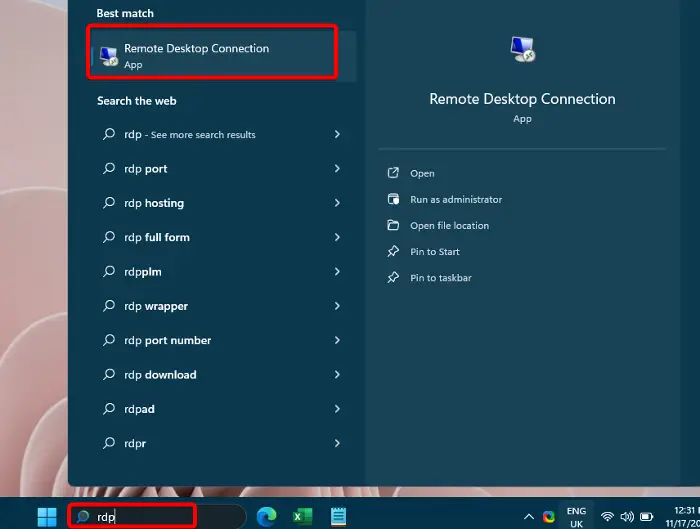Viewport: 700px width, 529px height.
Task: Expand chevron next to 'rdpad'
Action: [x=337, y=409]
